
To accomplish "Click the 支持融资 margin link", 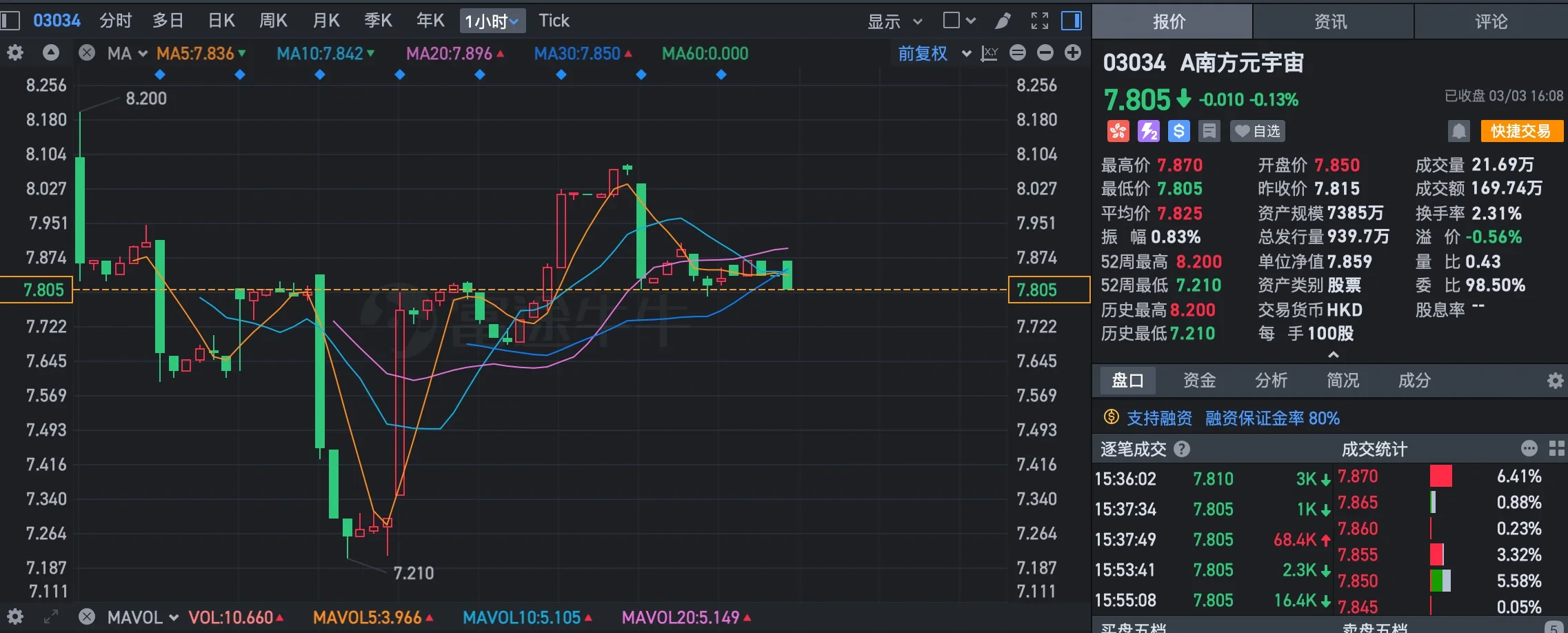I will point(1159,418).
